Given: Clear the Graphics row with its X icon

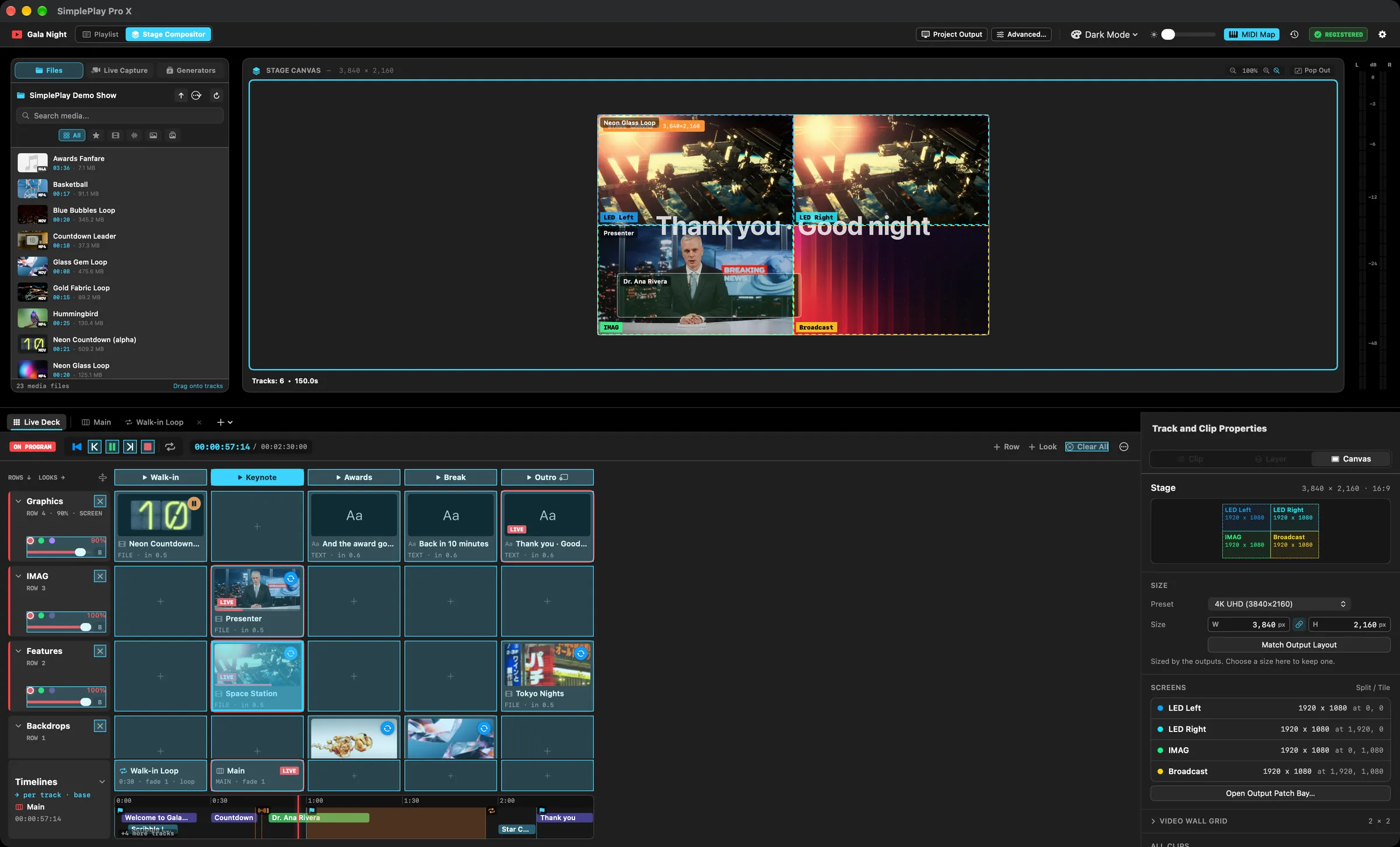Looking at the screenshot, I should point(100,501).
